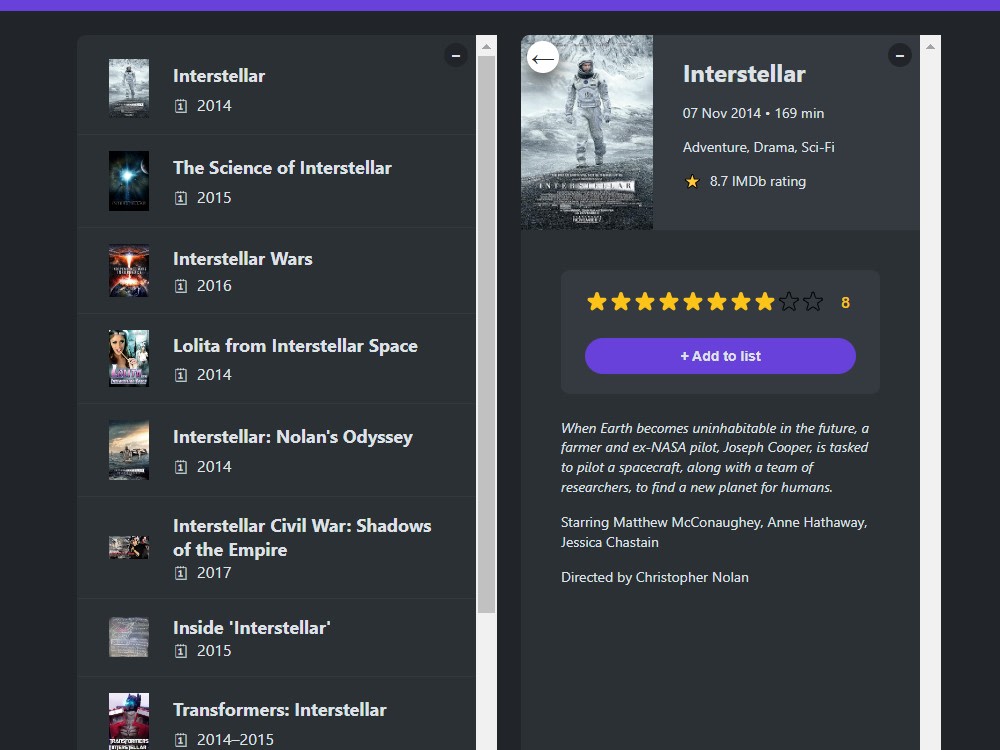The image size is (1000, 750).
Task: Click Transformers: Interstellar poster thumbnail
Action: point(129,721)
